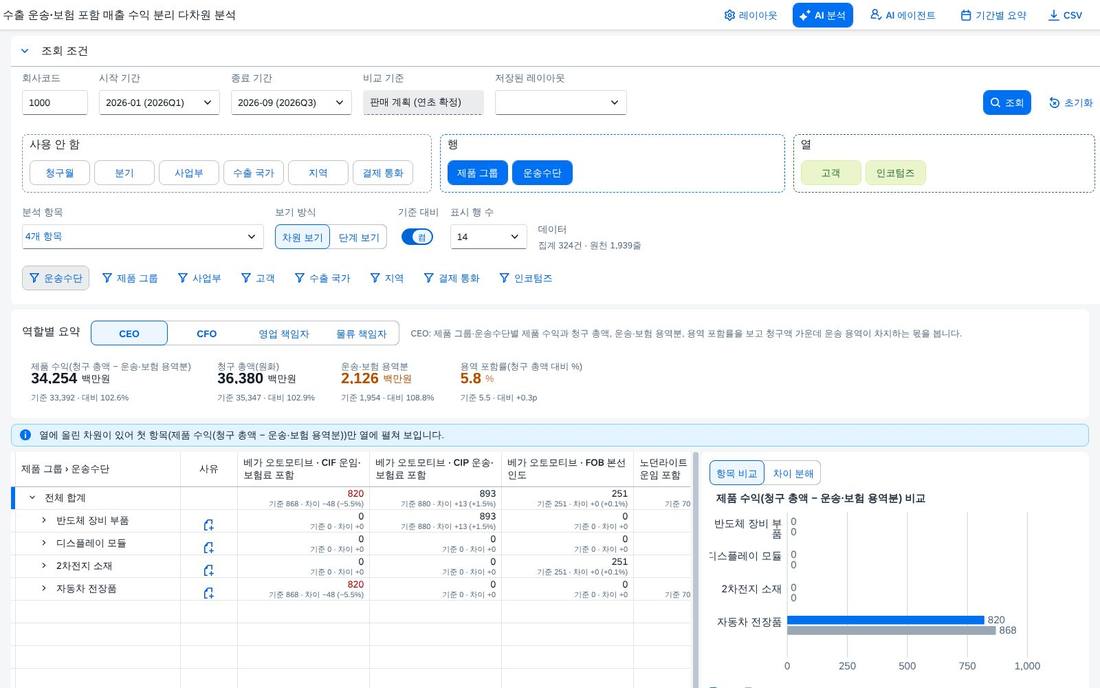Edit the 회사코드 input field
Image resolution: width=1100 pixels, height=688 pixels.
click(x=55, y=102)
